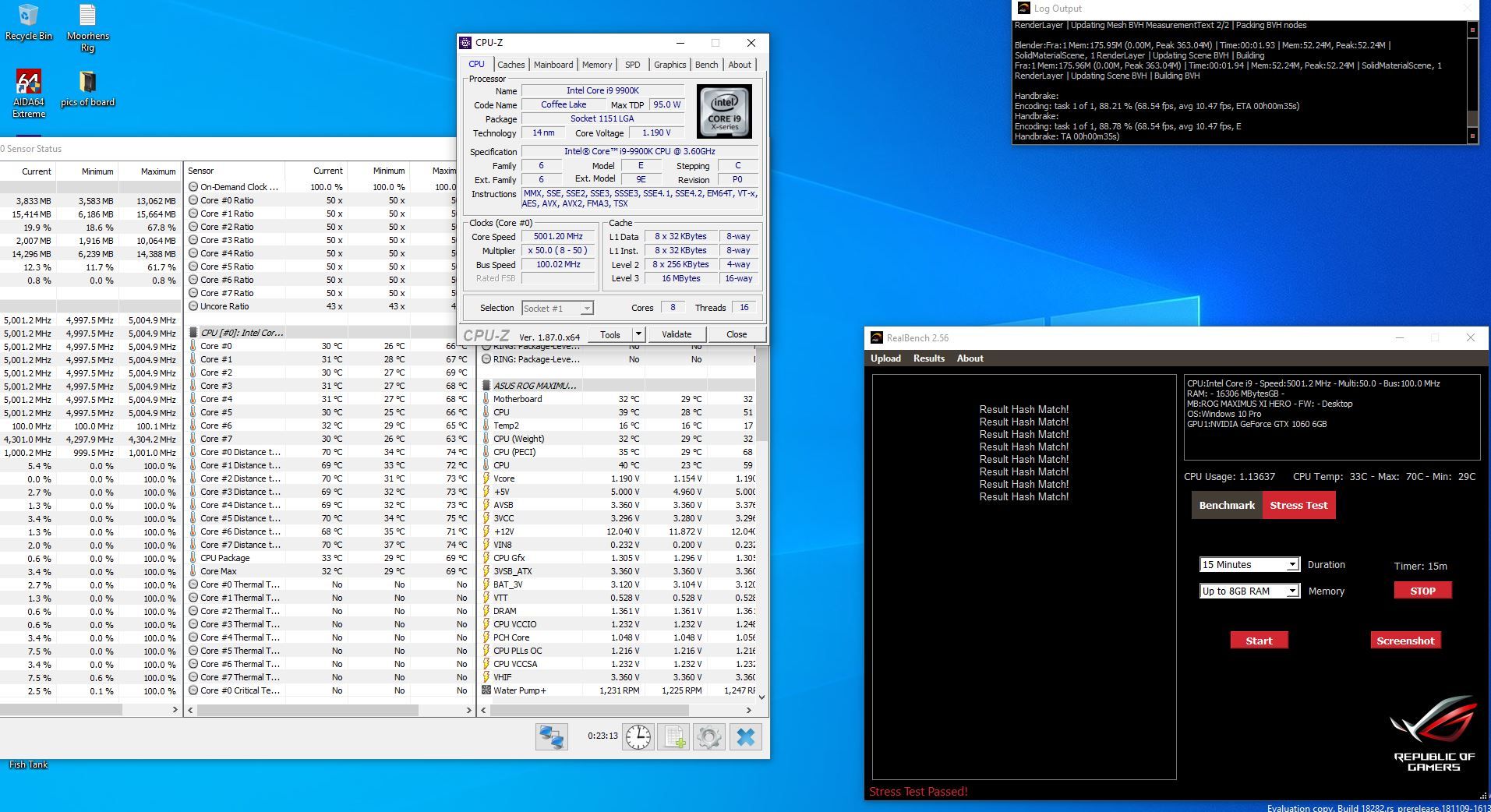This screenshot has width=1491, height=812.
Task: Click the Log Output window title icon
Action: 1023,9
